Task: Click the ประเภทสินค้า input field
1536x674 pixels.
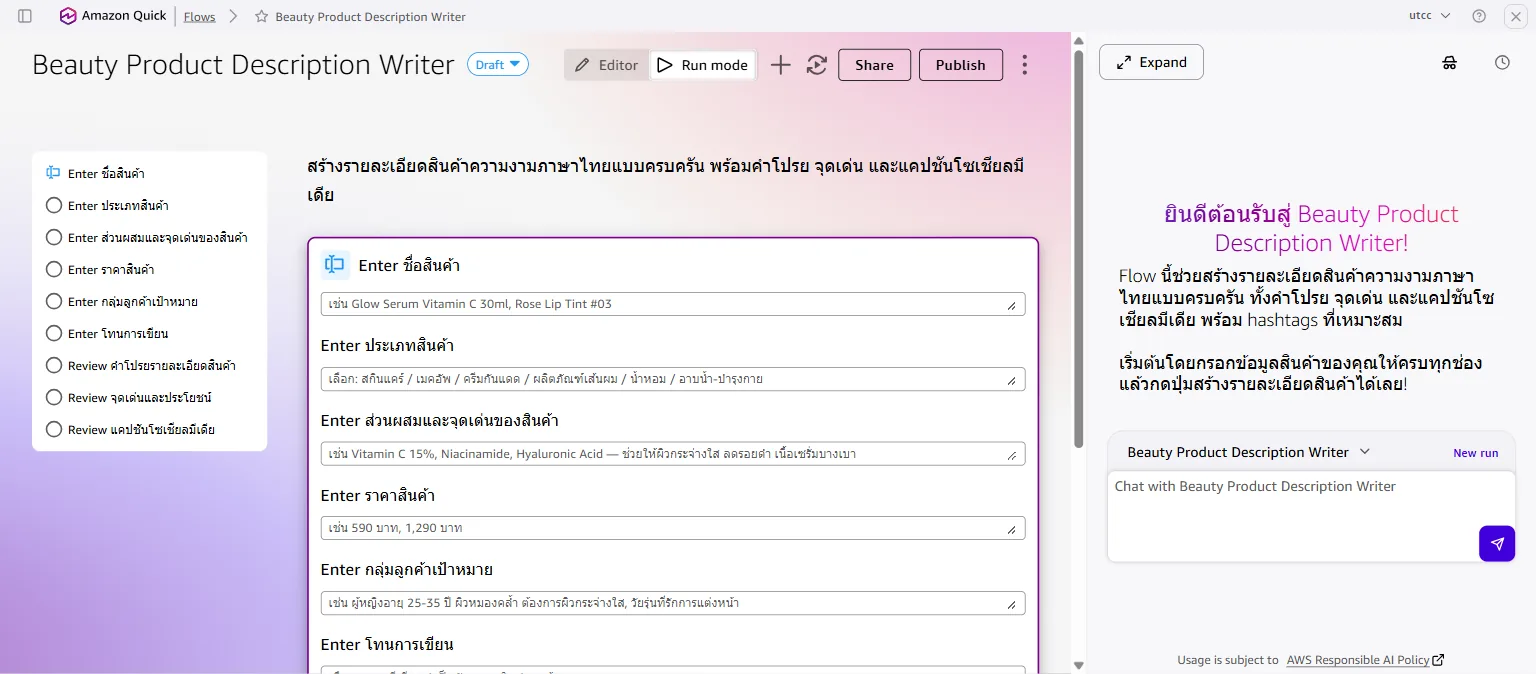Action: [x=673, y=379]
